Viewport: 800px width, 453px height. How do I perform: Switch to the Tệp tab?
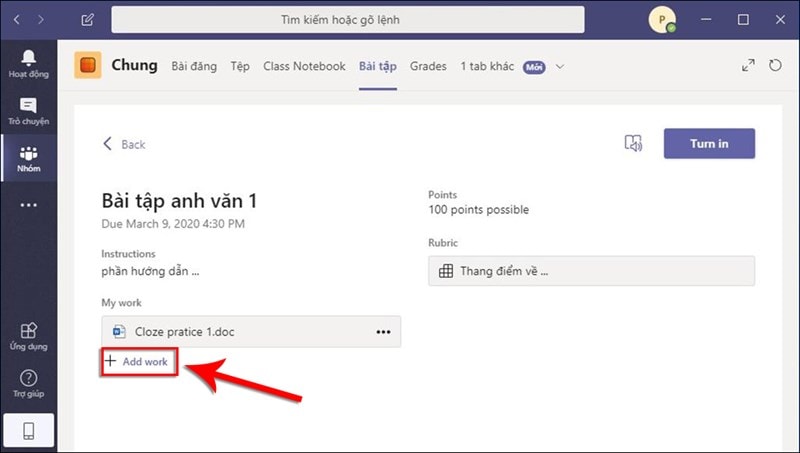(240, 66)
